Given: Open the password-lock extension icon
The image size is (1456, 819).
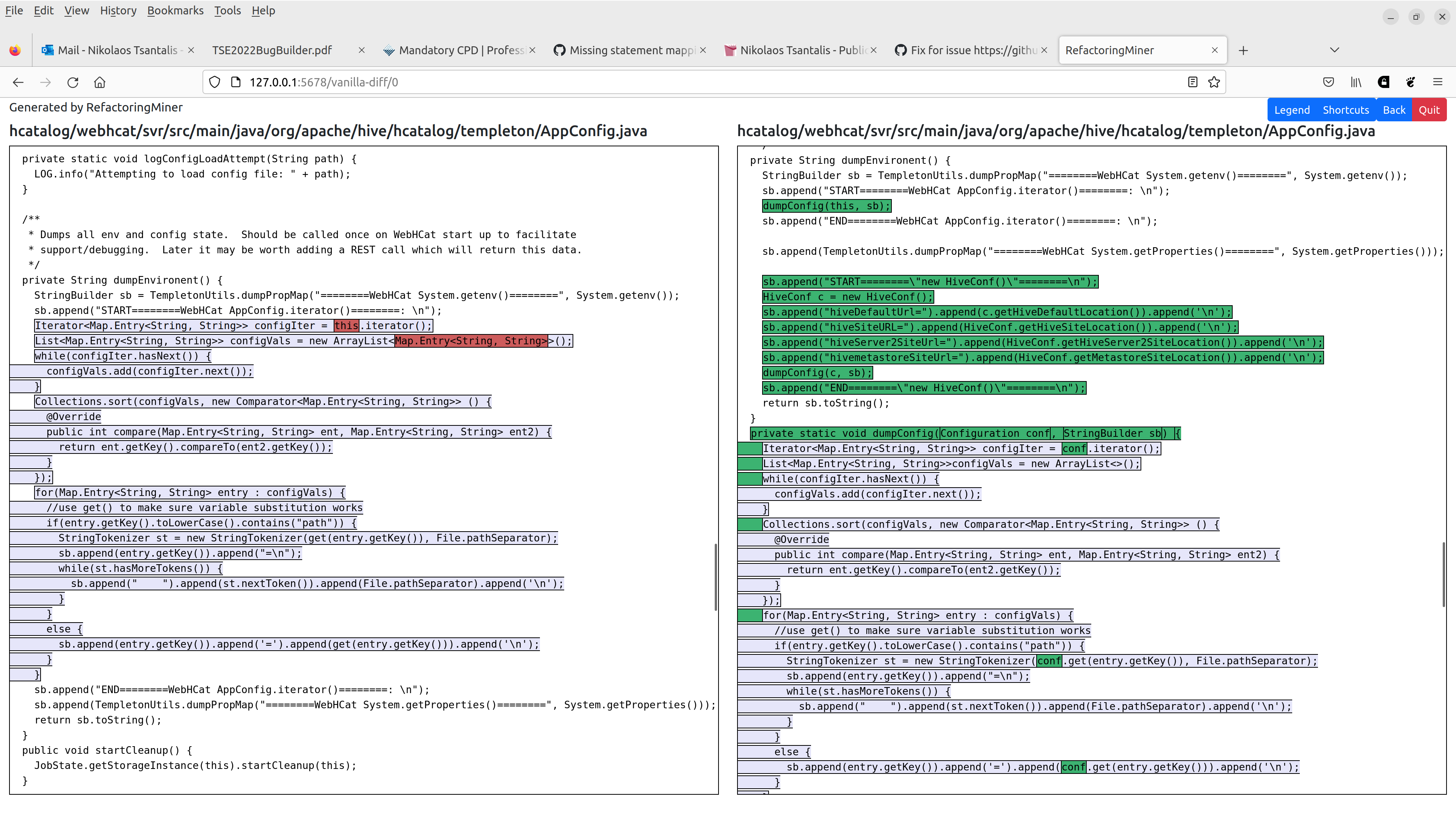Looking at the screenshot, I should pyautogui.click(x=1383, y=82).
